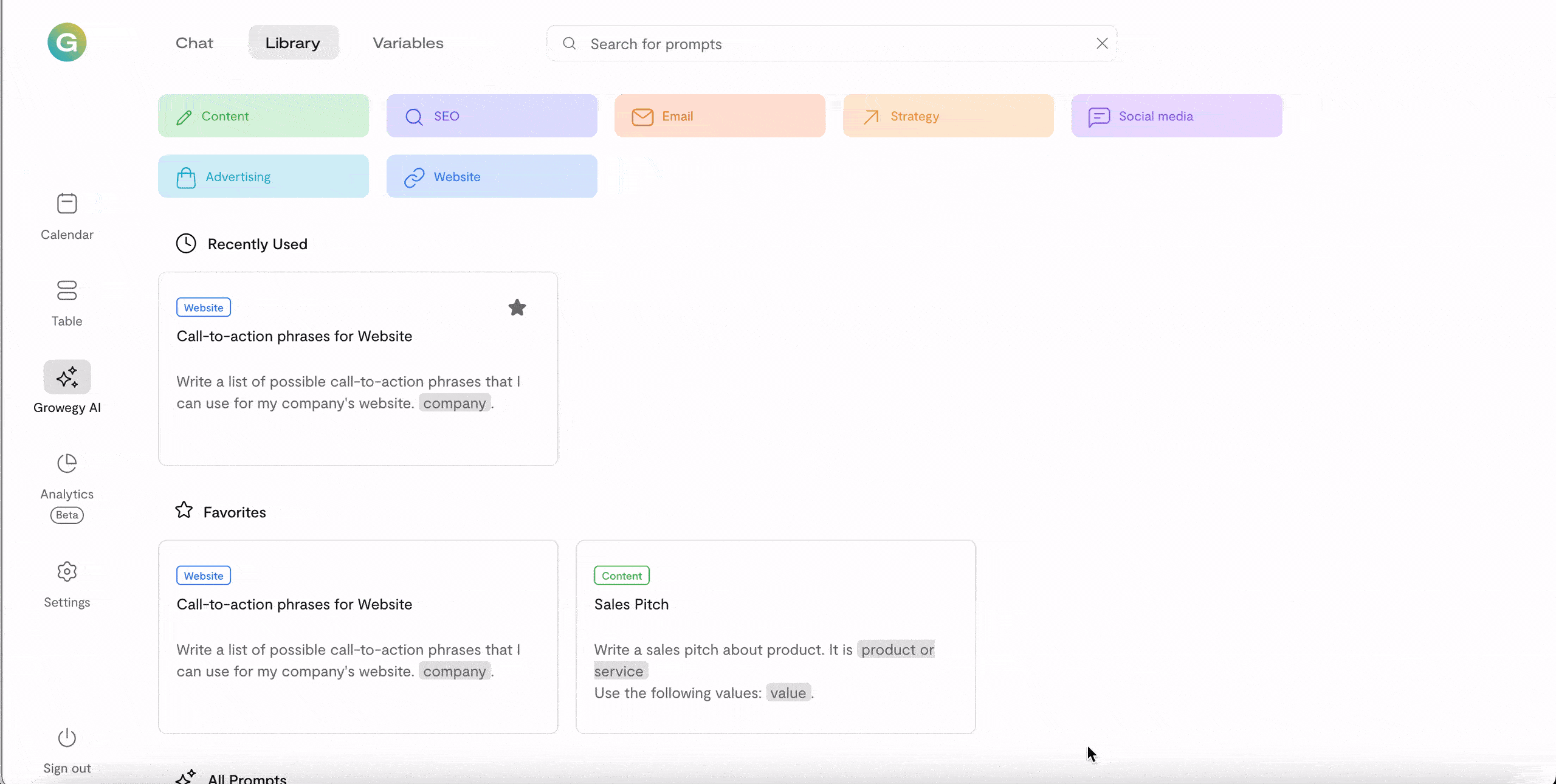This screenshot has height=784, width=1556.
Task: Unfavorite the recently used Website prompt star
Action: [517, 308]
